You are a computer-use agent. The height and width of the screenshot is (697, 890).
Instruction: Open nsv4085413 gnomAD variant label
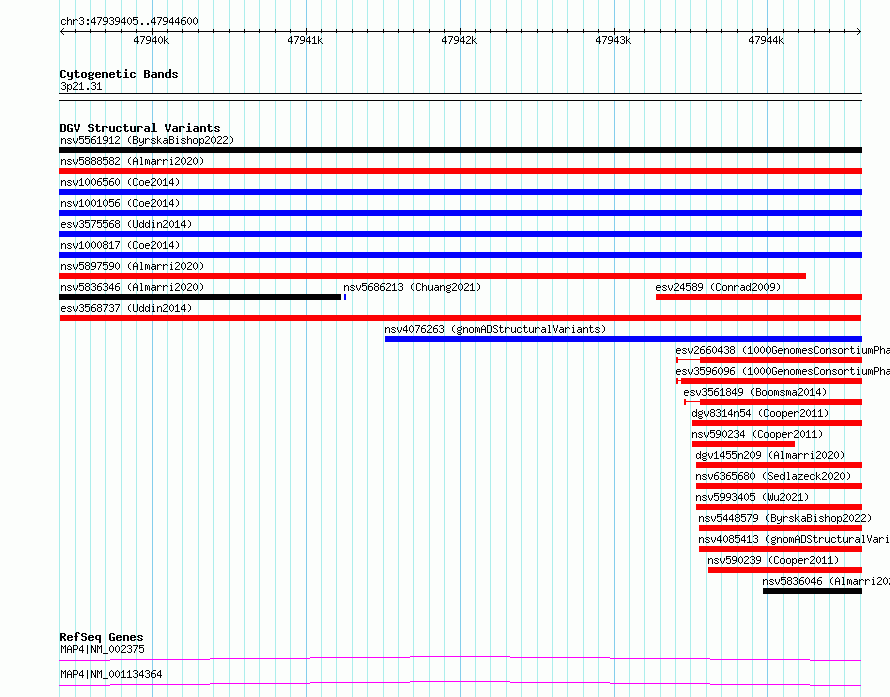(x=794, y=539)
